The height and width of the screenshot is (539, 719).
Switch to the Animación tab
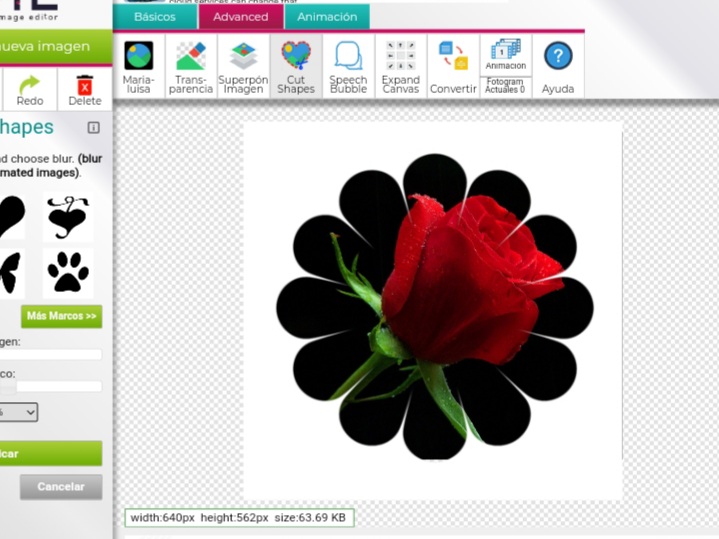coord(327,17)
